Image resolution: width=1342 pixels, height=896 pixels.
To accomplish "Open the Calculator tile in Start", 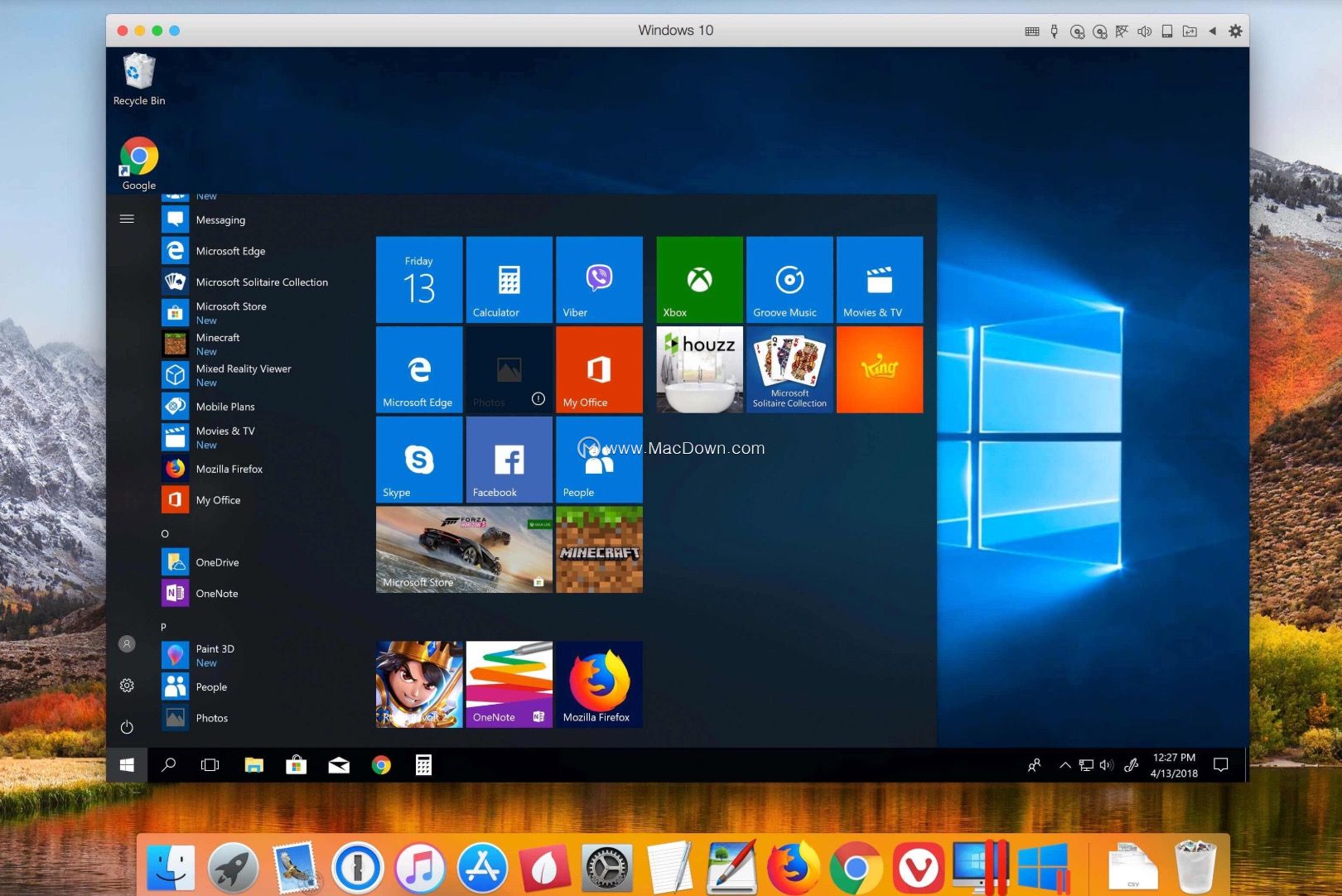I will 509,279.
